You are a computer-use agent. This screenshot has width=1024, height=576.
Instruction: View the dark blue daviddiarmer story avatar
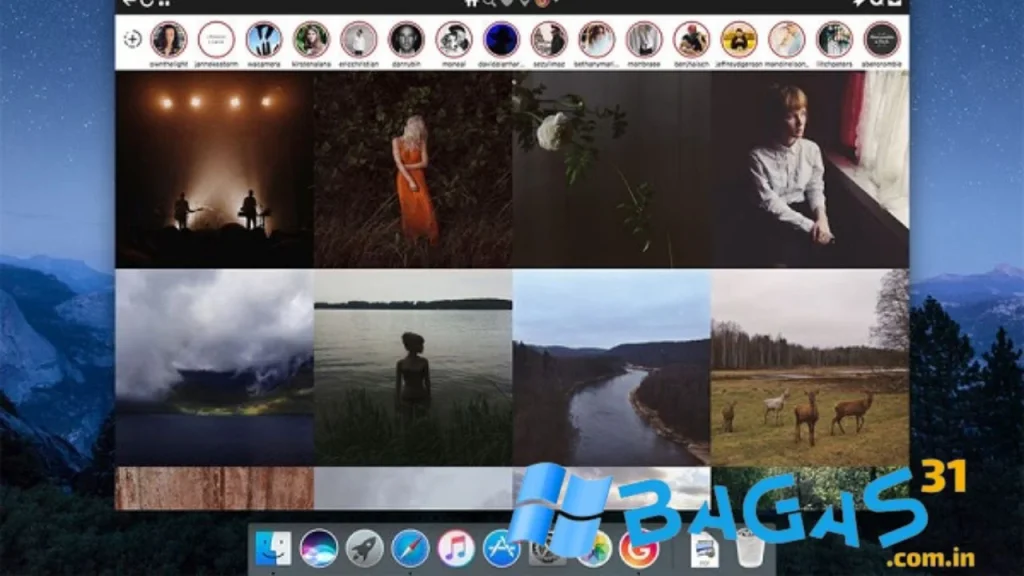pyautogui.click(x=502, y=39)
